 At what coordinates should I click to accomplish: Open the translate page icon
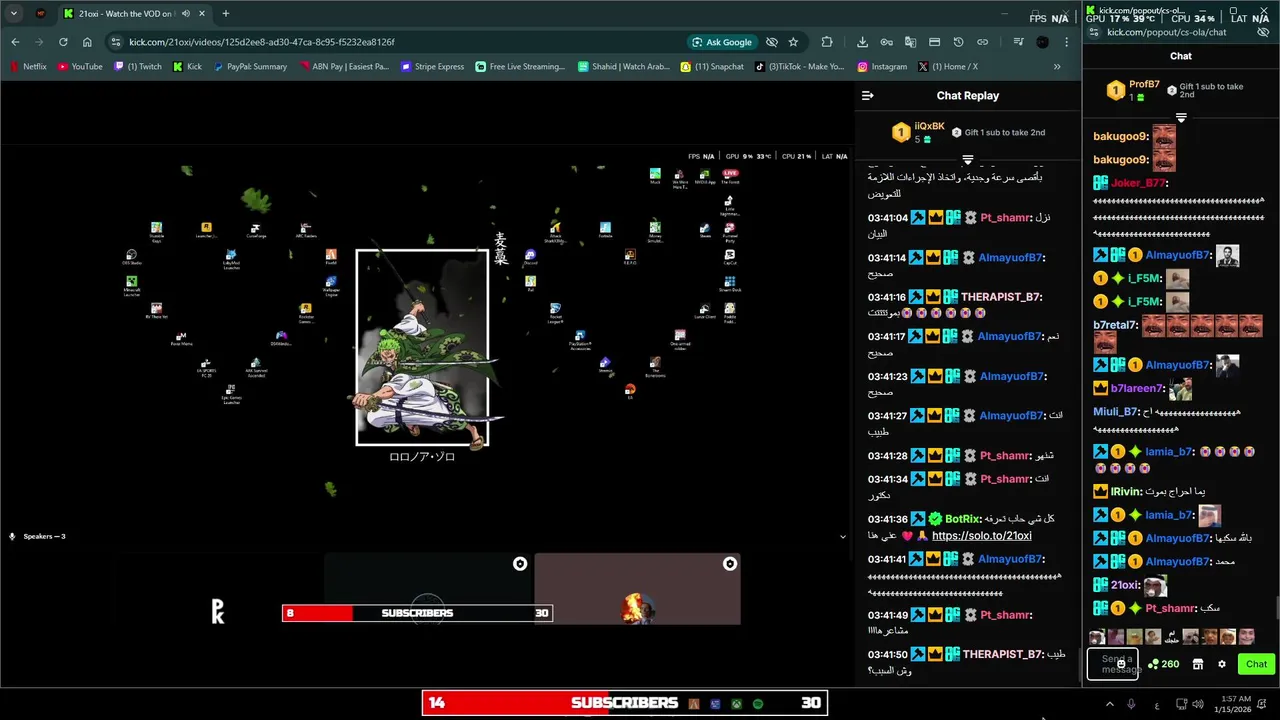[910, 42]
